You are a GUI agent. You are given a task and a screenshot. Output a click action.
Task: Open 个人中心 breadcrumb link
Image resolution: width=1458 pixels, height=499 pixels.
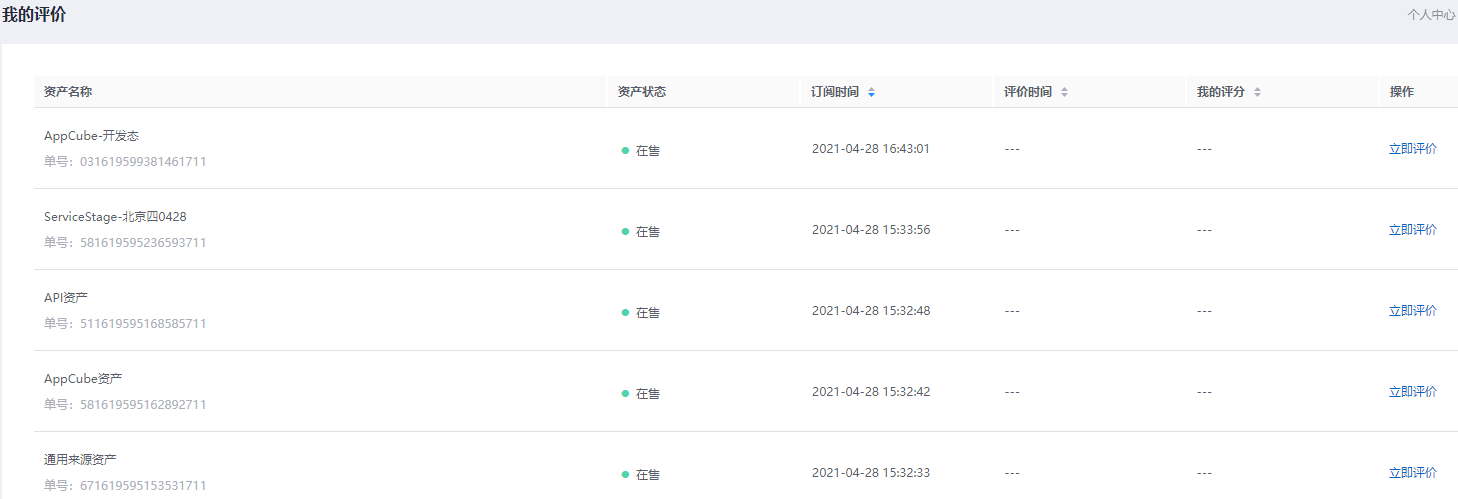(x=1431, y=15)
